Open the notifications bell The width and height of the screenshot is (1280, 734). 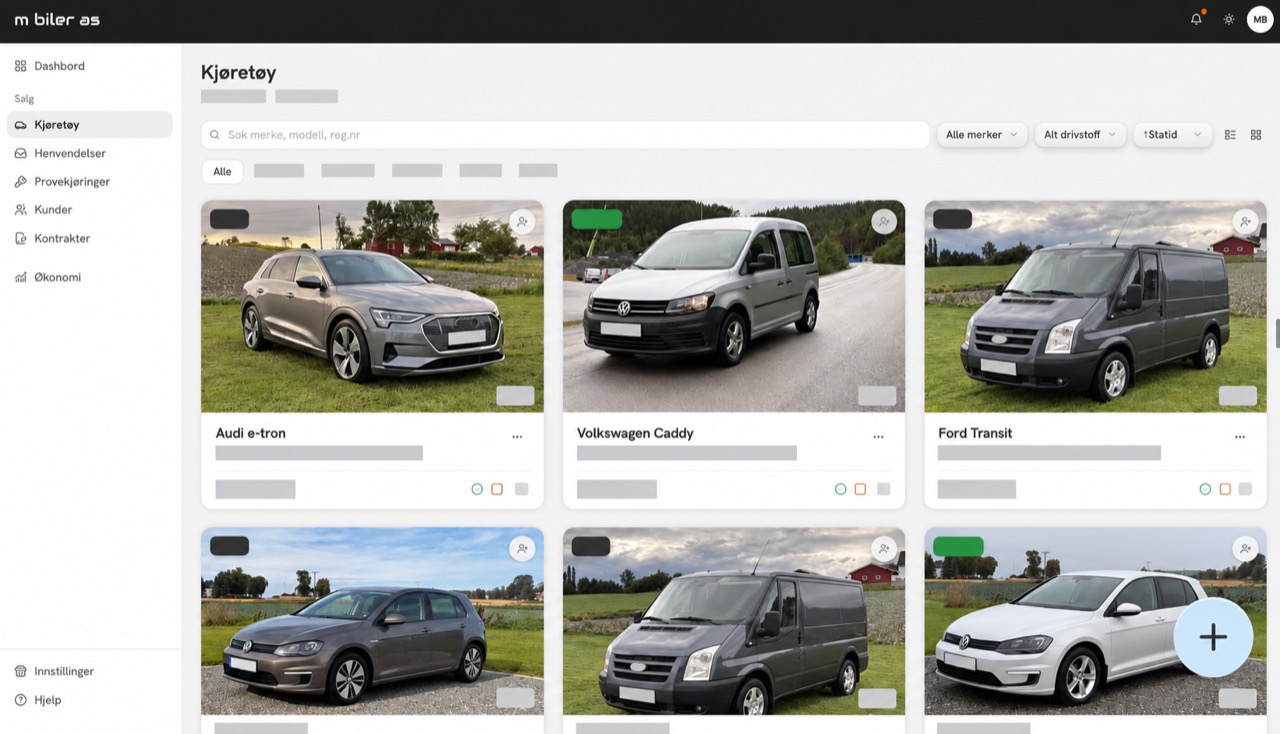(x=1196, y=19)
